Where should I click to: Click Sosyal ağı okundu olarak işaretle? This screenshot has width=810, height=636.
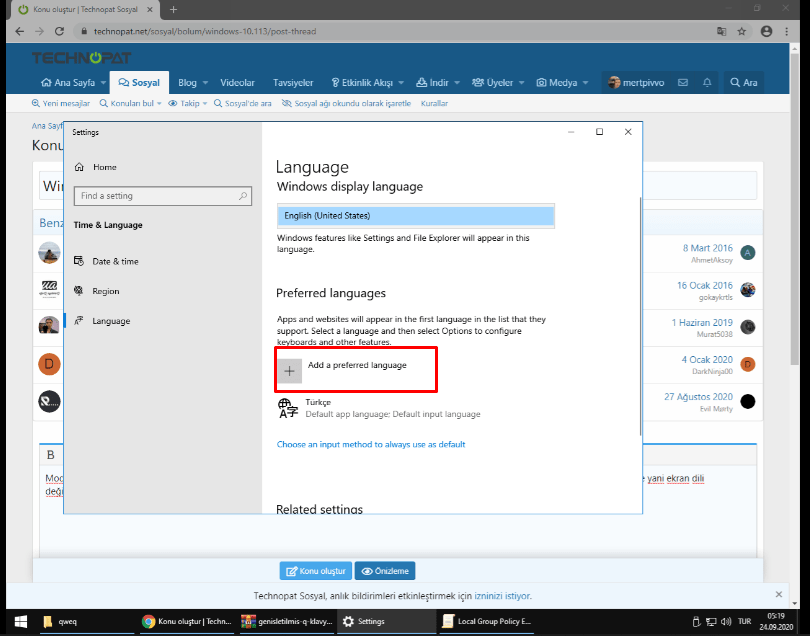[x=346, y=103]
